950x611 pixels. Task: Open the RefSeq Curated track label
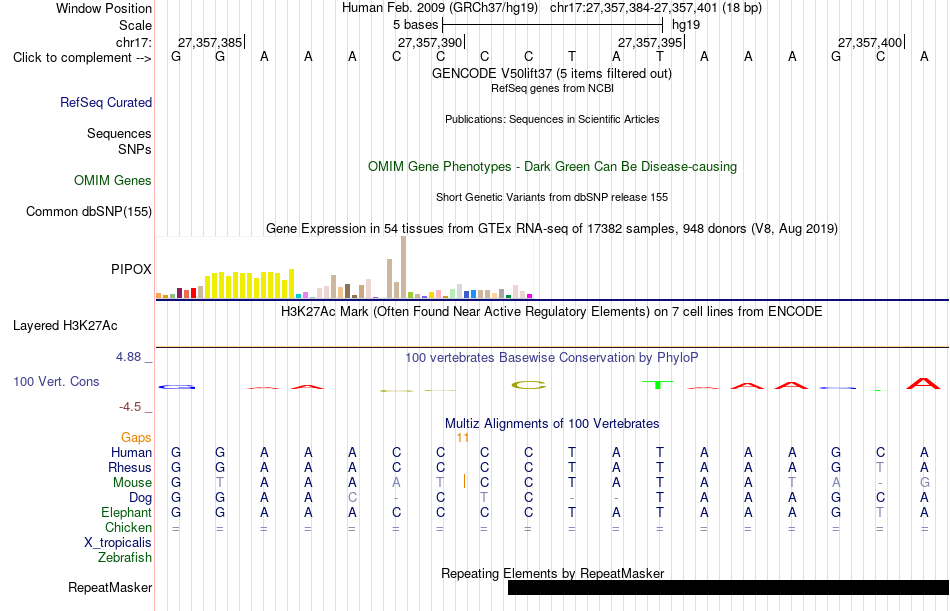pos(106,102)
